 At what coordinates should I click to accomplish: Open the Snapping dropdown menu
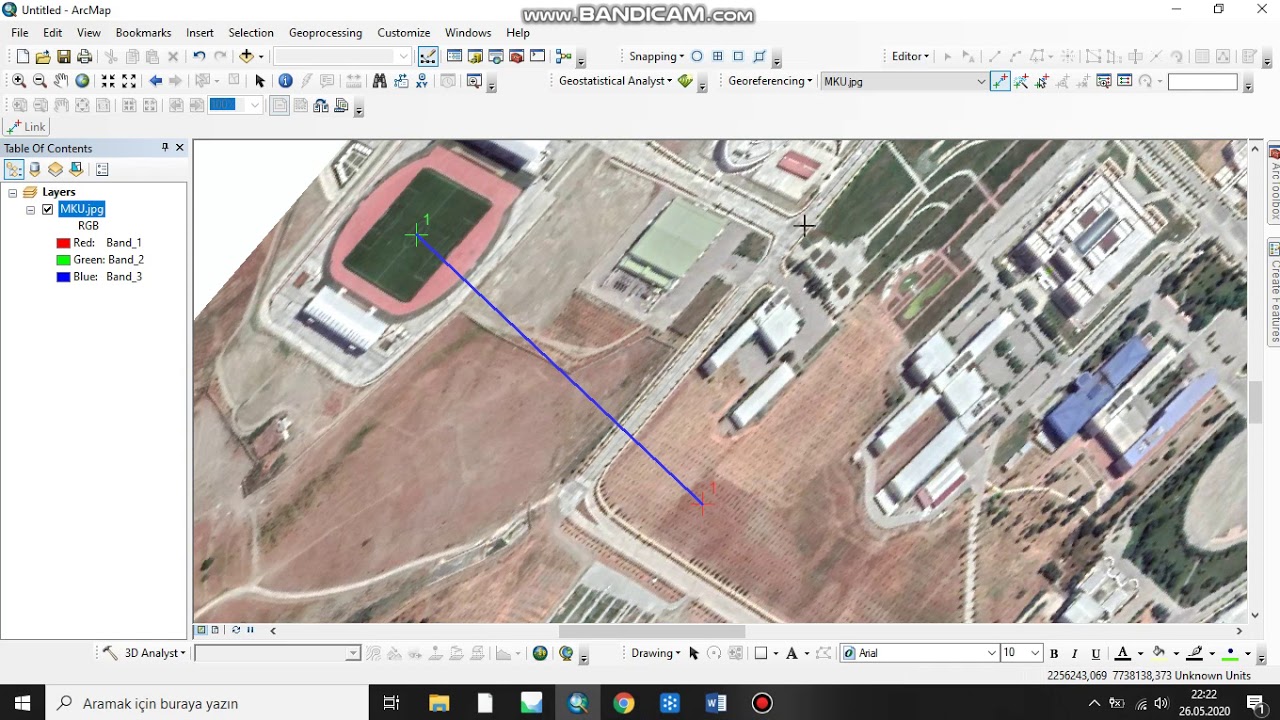point(657,57)
